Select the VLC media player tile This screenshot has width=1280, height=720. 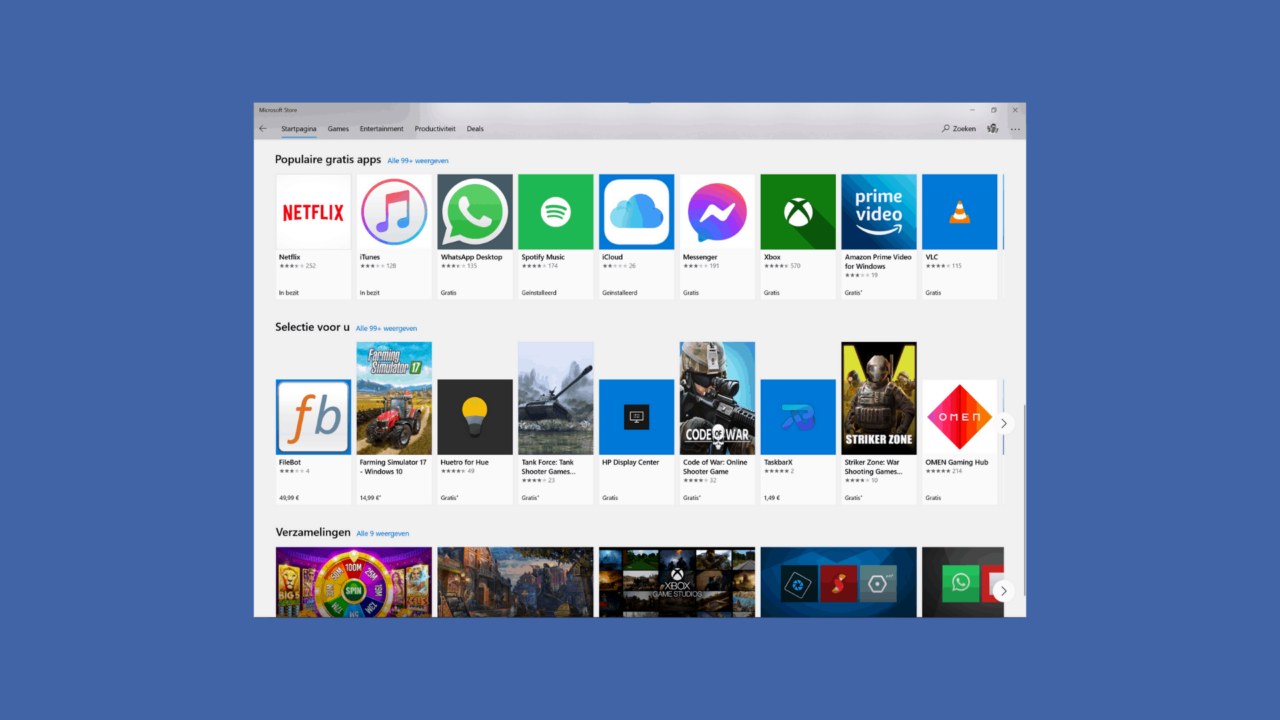[959, 212]
